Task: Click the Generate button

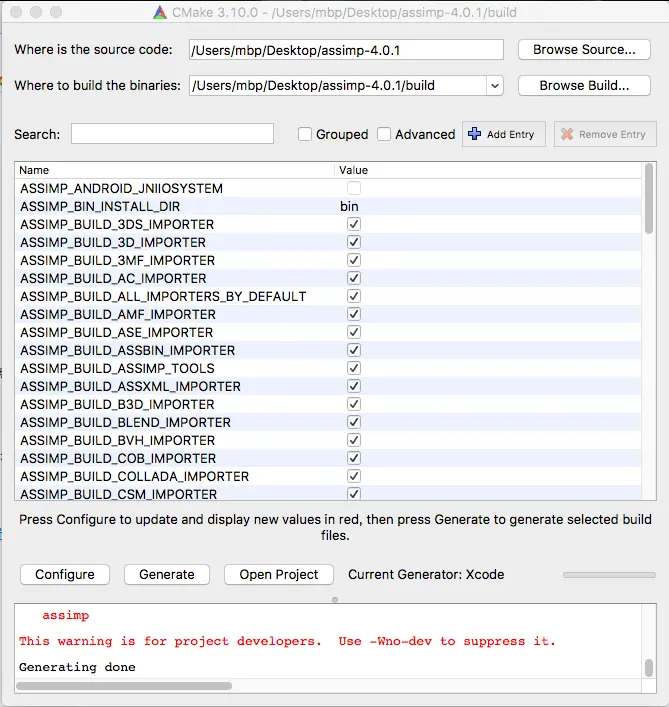Action: (167, 574)
